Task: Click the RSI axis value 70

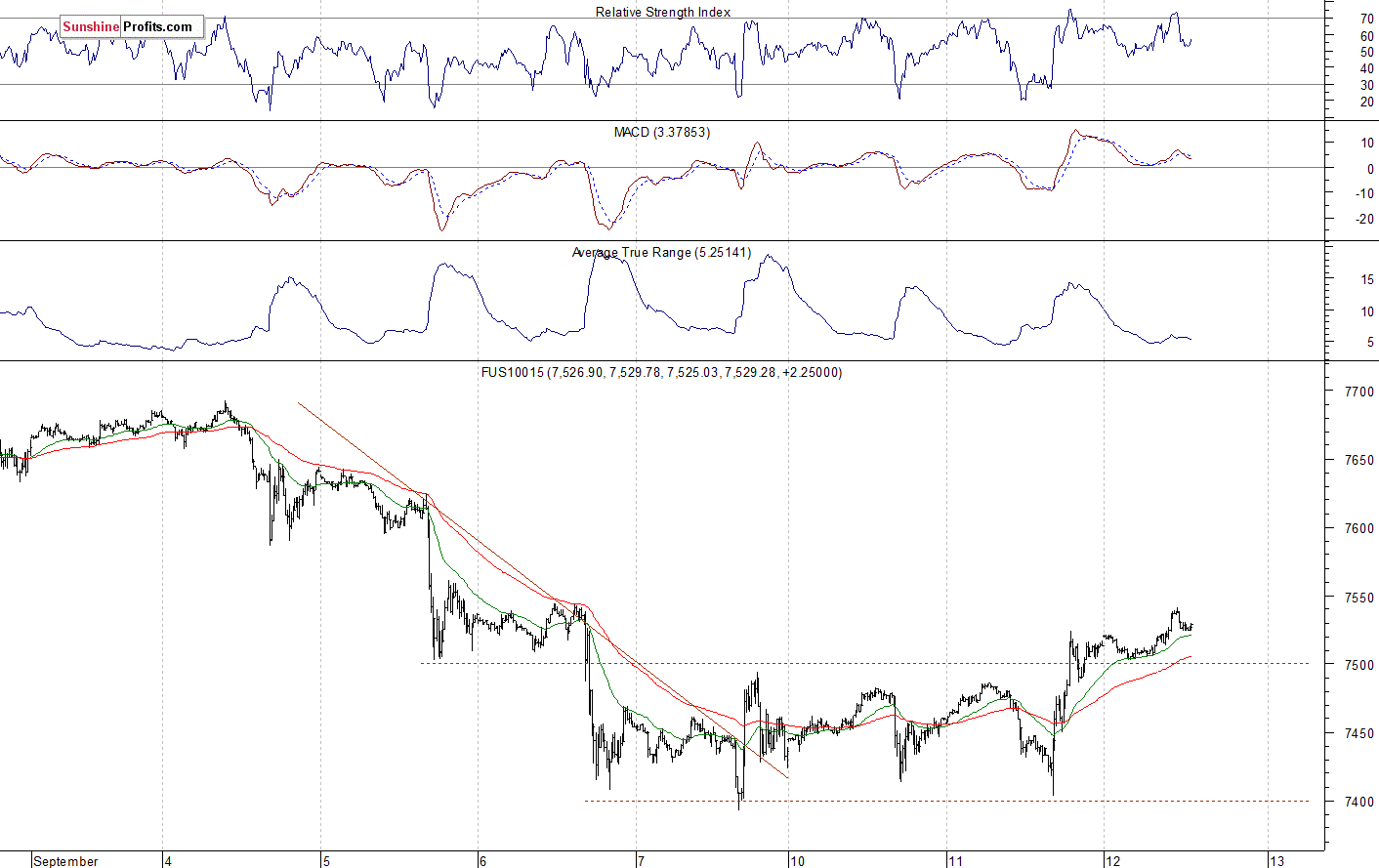Action: pos(1366,19)
